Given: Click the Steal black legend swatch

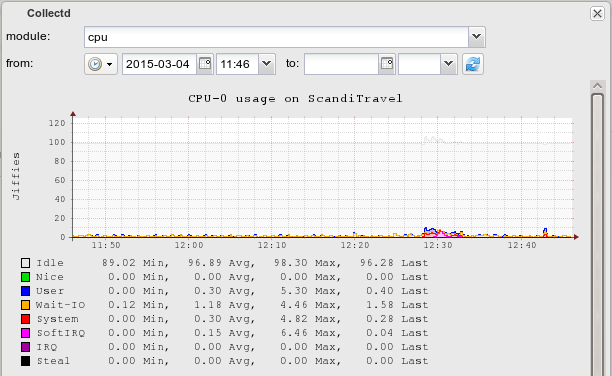Looking at the screenshot, I should point(25,361).
